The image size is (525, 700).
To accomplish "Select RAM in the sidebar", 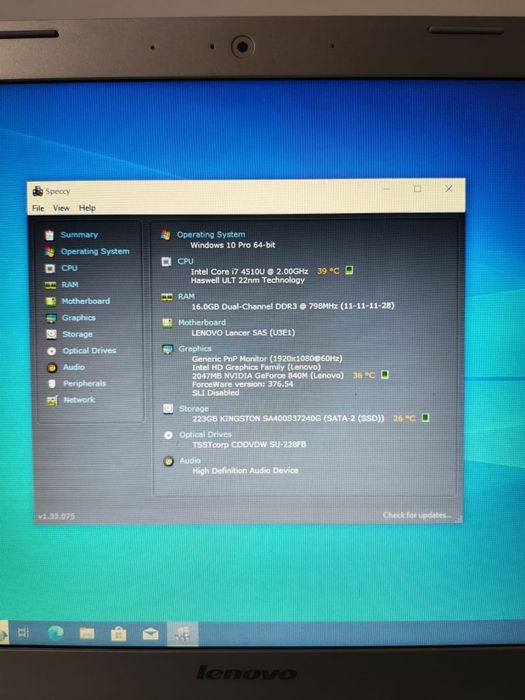I will pyautogui.click(x=70, y=284).
